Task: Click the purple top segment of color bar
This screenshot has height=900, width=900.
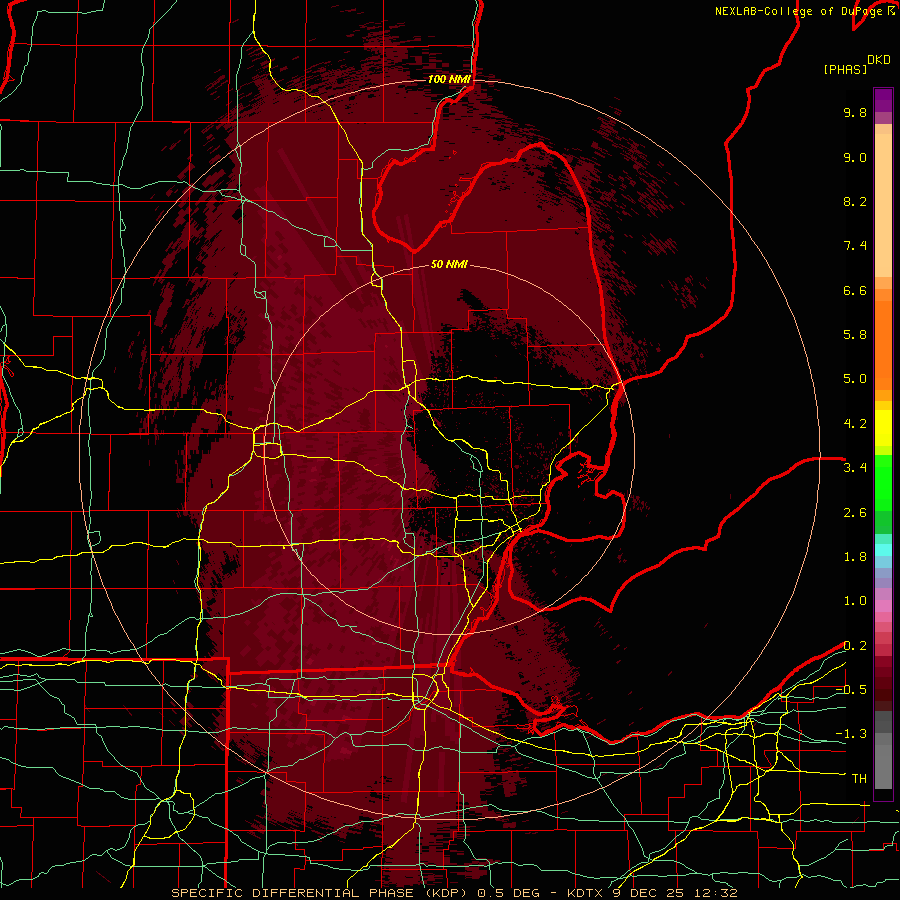Action: coord(883,100)
